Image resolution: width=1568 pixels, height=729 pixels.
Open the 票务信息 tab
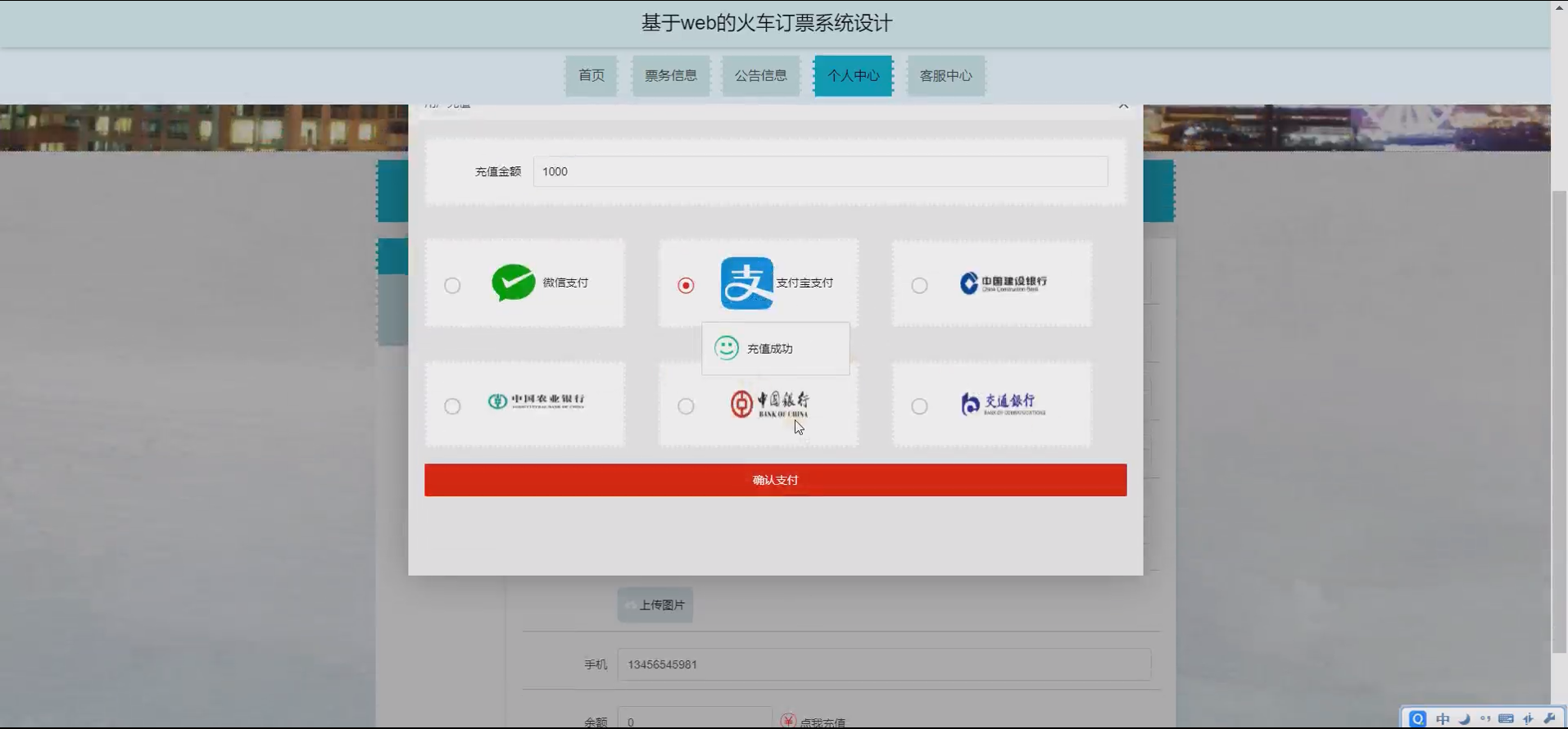670,75
